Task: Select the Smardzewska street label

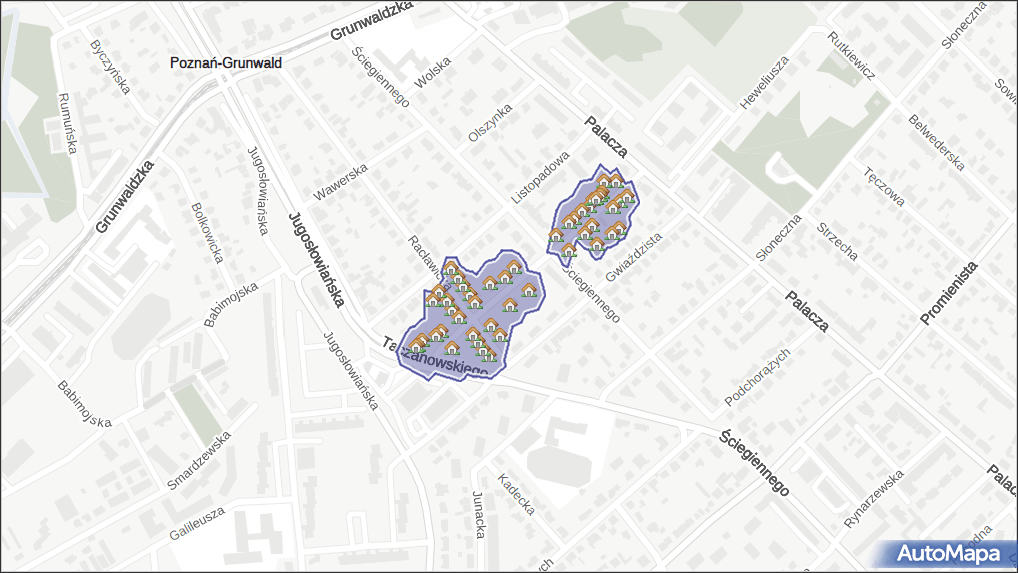Action: click(199, 460)
